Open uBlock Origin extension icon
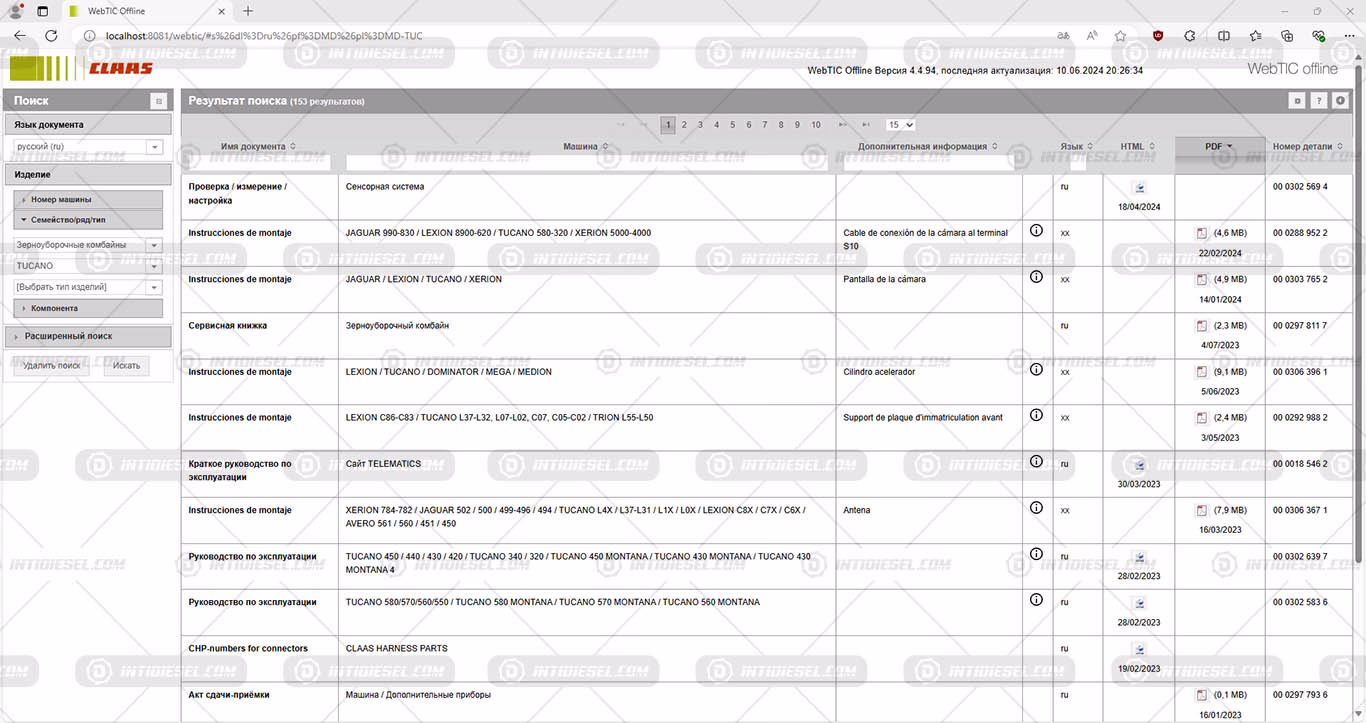The height and width of the screenshot is (723, 1366). coord(1158,36)
